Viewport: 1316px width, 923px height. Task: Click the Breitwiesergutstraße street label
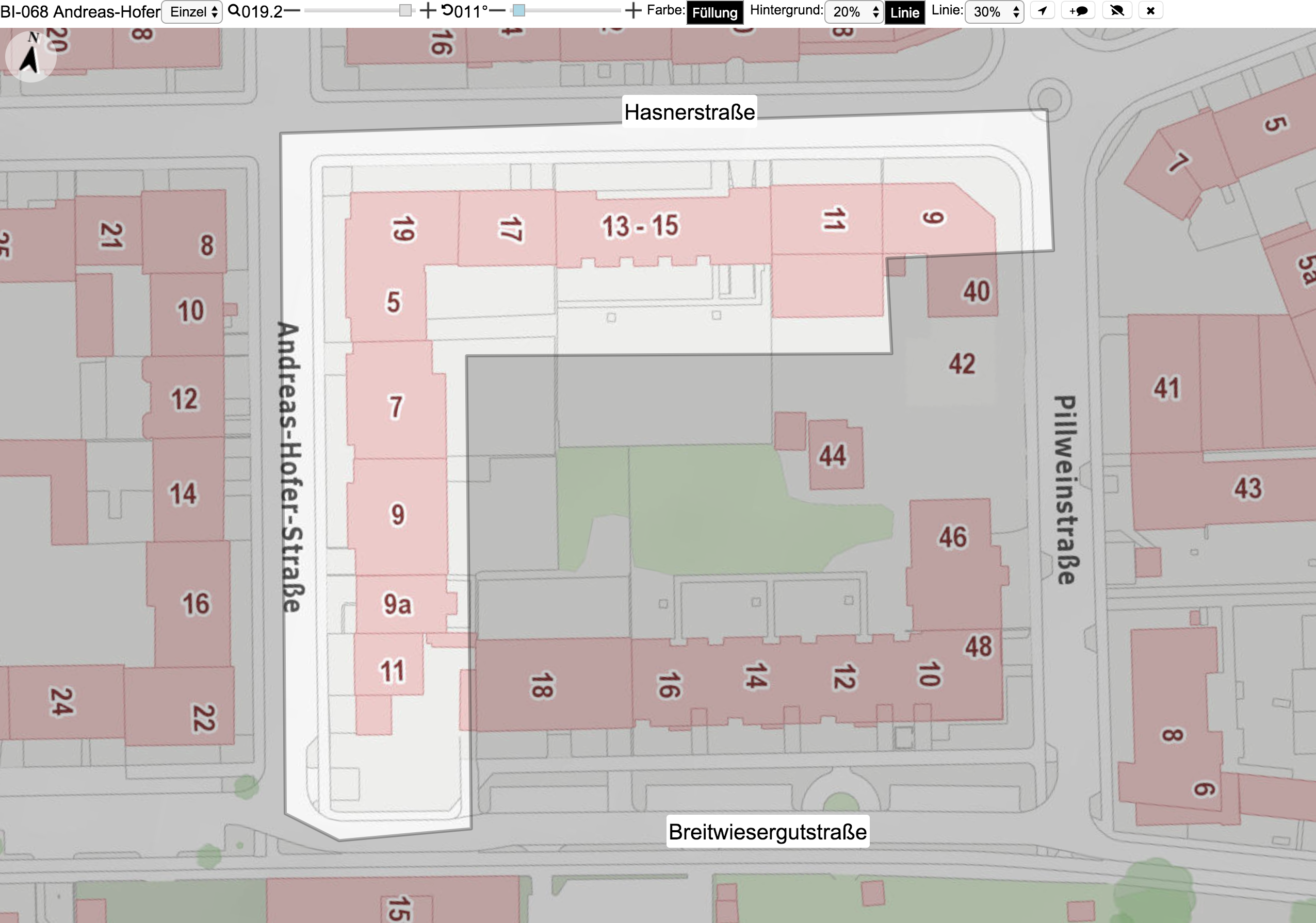pyautogui.click(x=768, y=832)
